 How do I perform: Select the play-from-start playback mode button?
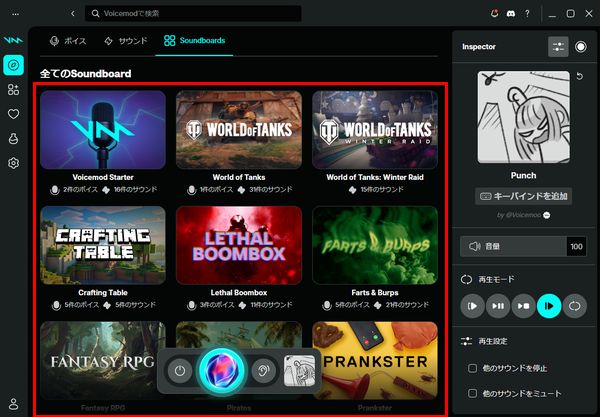[x=472, y=306]
